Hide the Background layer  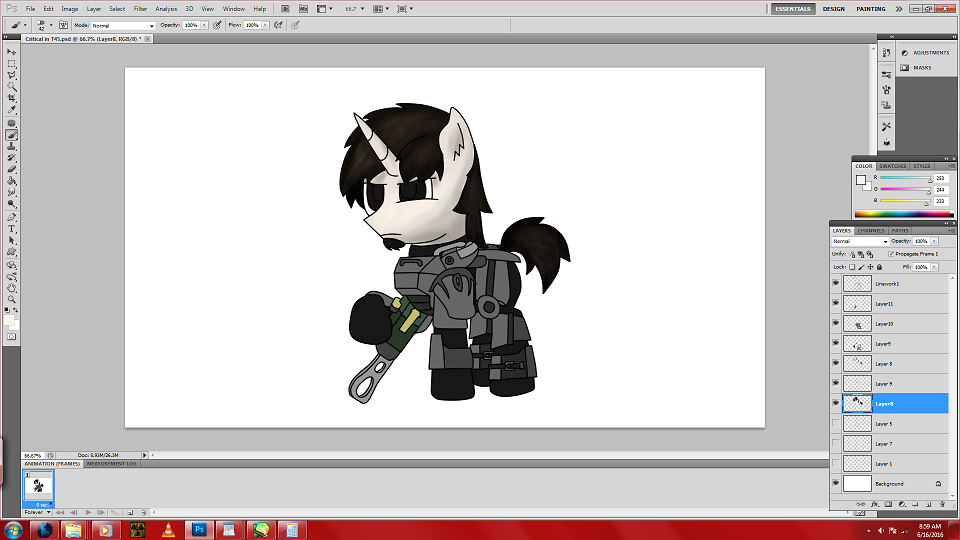[x=836, y=484]
